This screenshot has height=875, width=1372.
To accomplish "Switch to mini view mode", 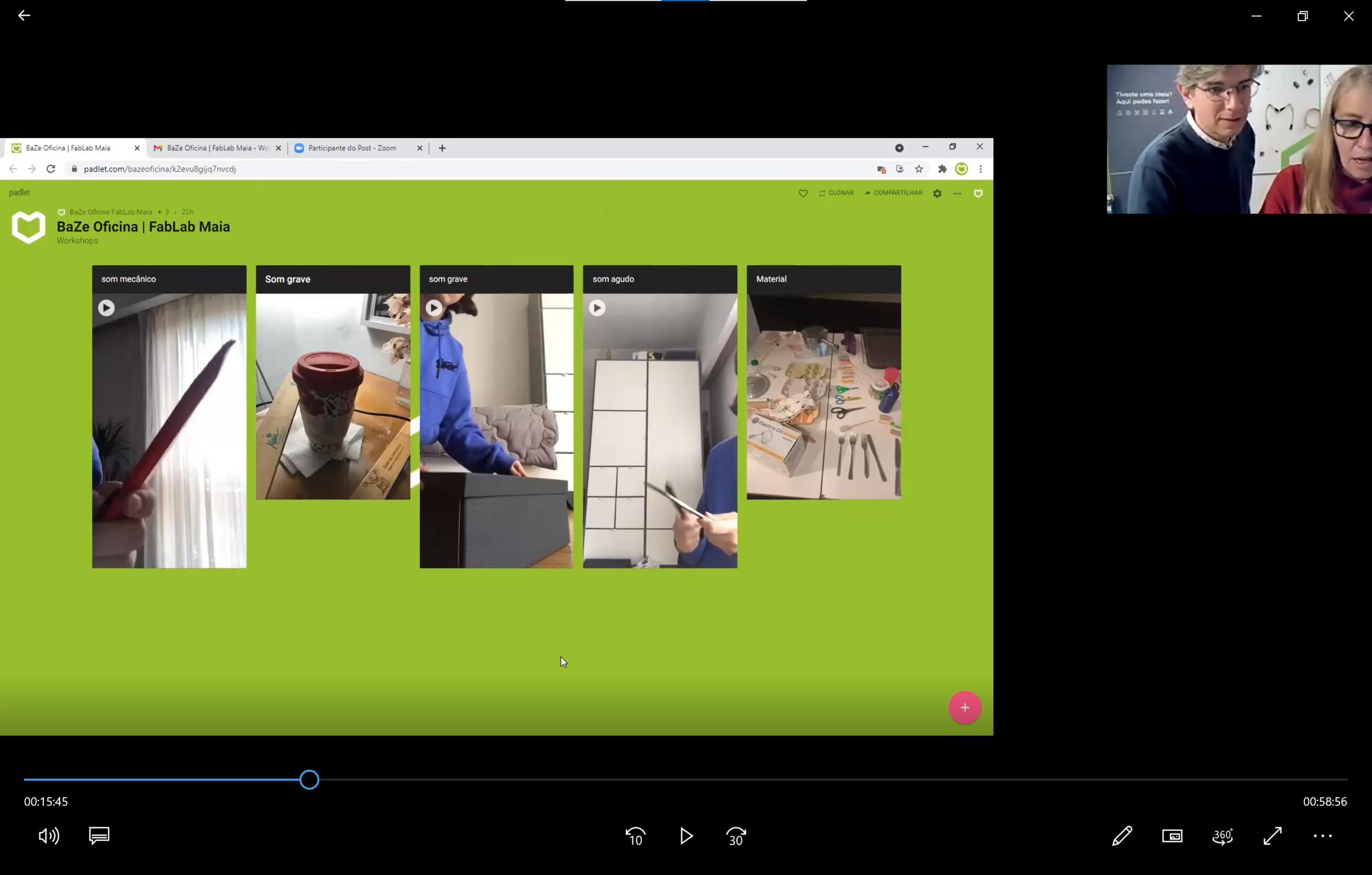I will pos(1172,836).
